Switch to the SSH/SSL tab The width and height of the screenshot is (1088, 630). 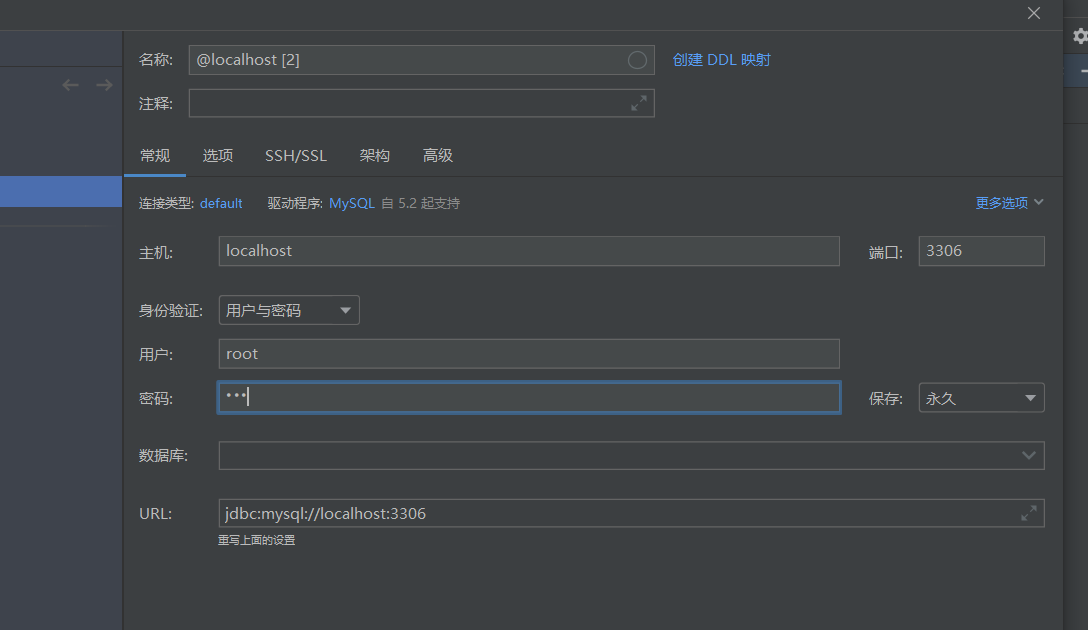(x=295, y=155)
